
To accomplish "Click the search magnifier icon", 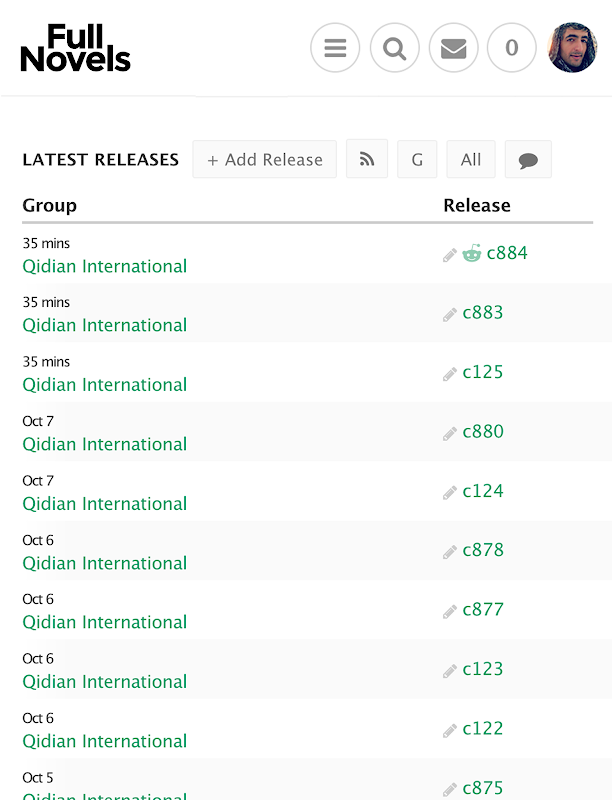I will (x=394, y=48).
